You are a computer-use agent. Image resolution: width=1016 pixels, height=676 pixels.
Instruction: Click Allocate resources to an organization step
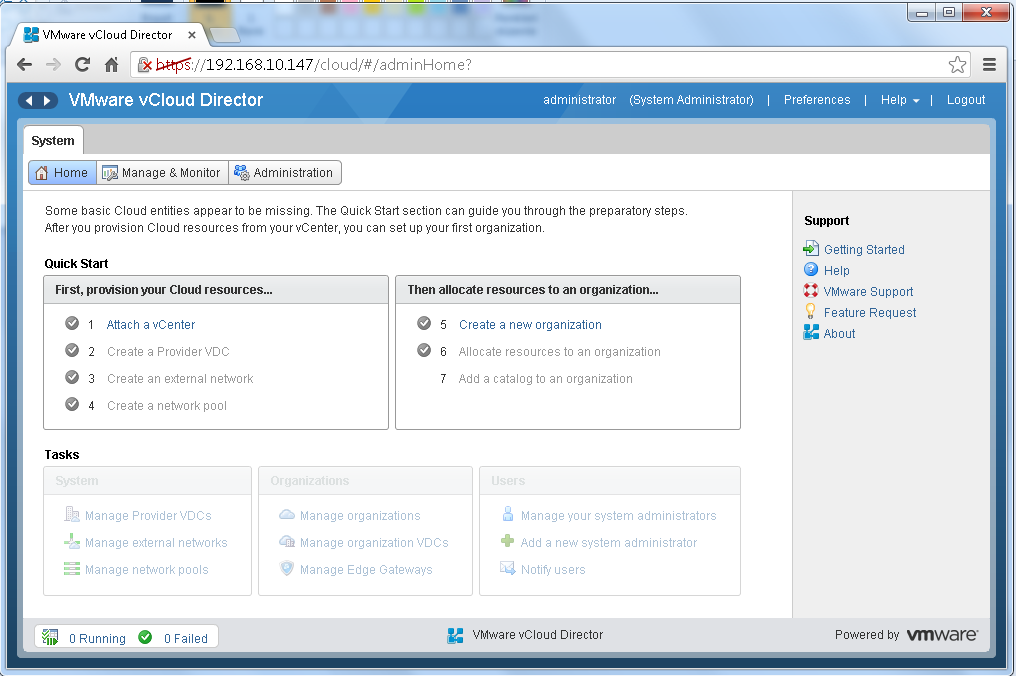pyautogui.click(x=559, y=352)
